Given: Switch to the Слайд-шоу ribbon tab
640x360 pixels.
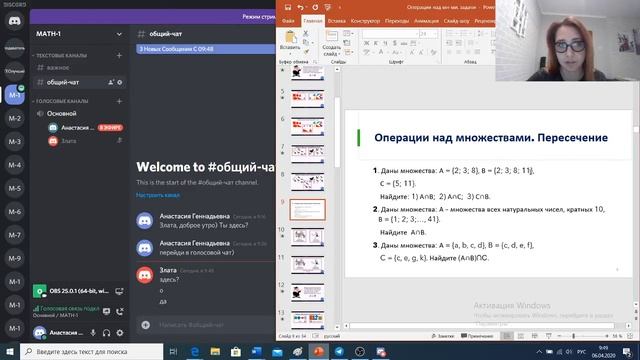Looking at the screenshot, I should (456, 21).
